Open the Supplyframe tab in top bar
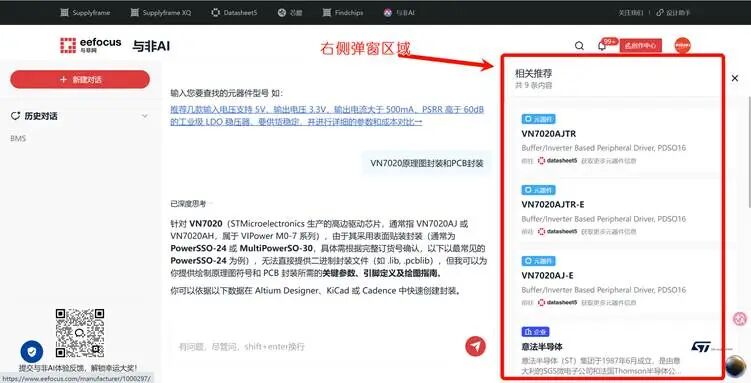This screenshot has width=751, height=383. click(x=85, y=13)
